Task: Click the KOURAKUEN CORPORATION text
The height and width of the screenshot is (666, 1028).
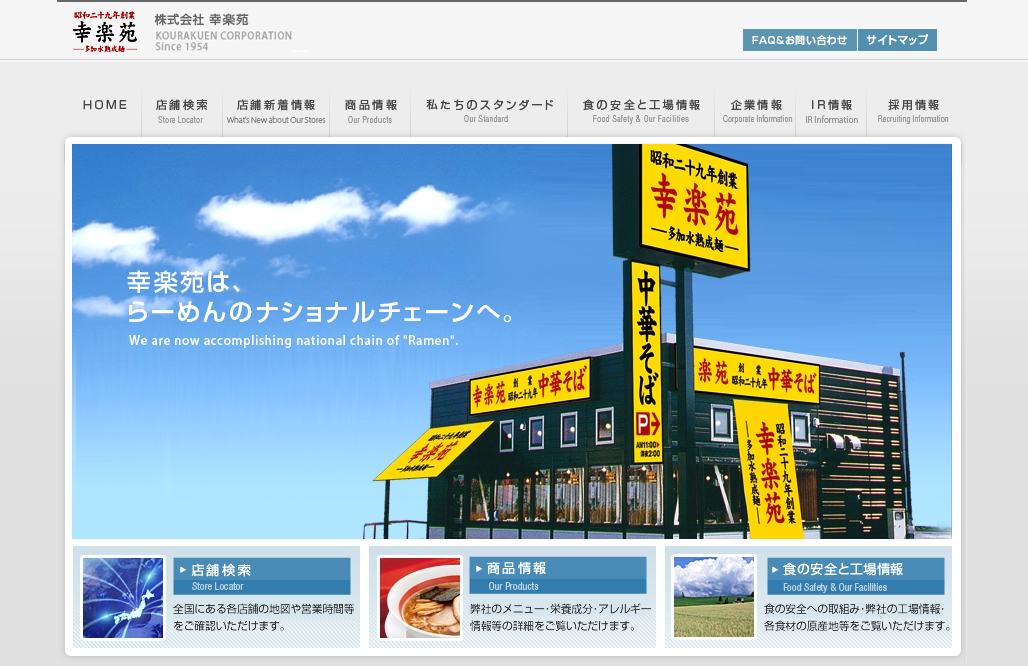Action: [224, 35]
